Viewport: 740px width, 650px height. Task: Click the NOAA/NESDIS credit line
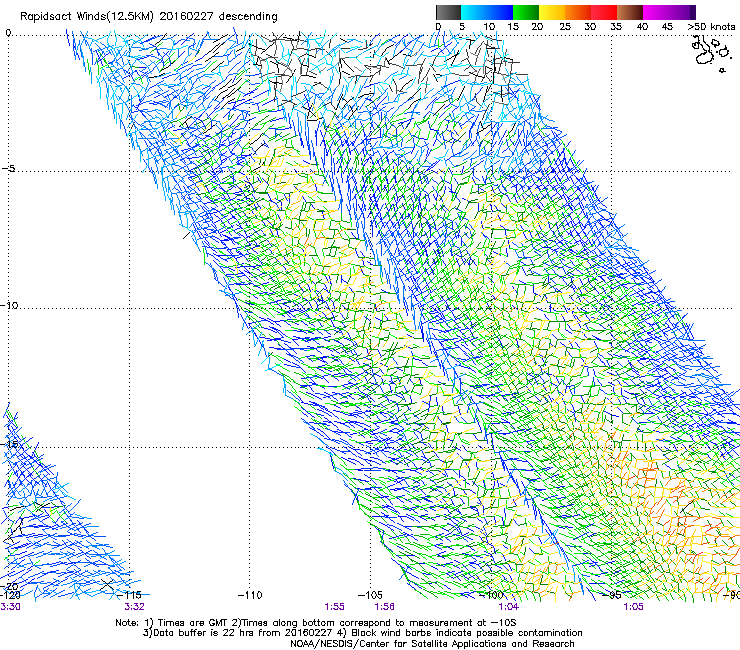click(432, 644)
